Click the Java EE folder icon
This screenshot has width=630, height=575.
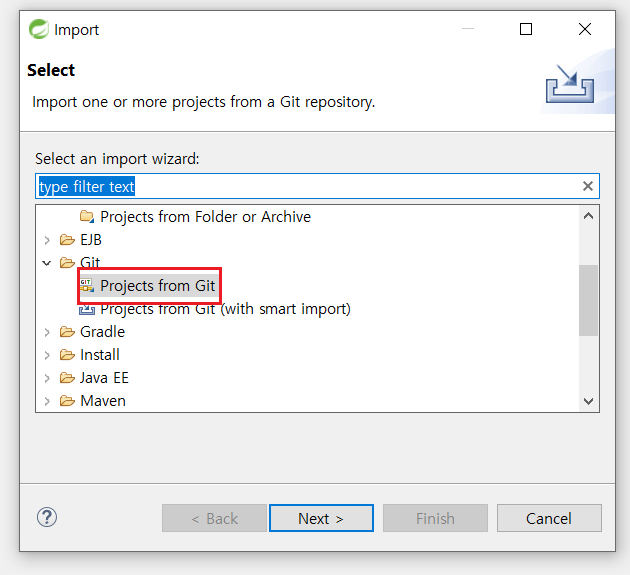[x=67, y=378]
